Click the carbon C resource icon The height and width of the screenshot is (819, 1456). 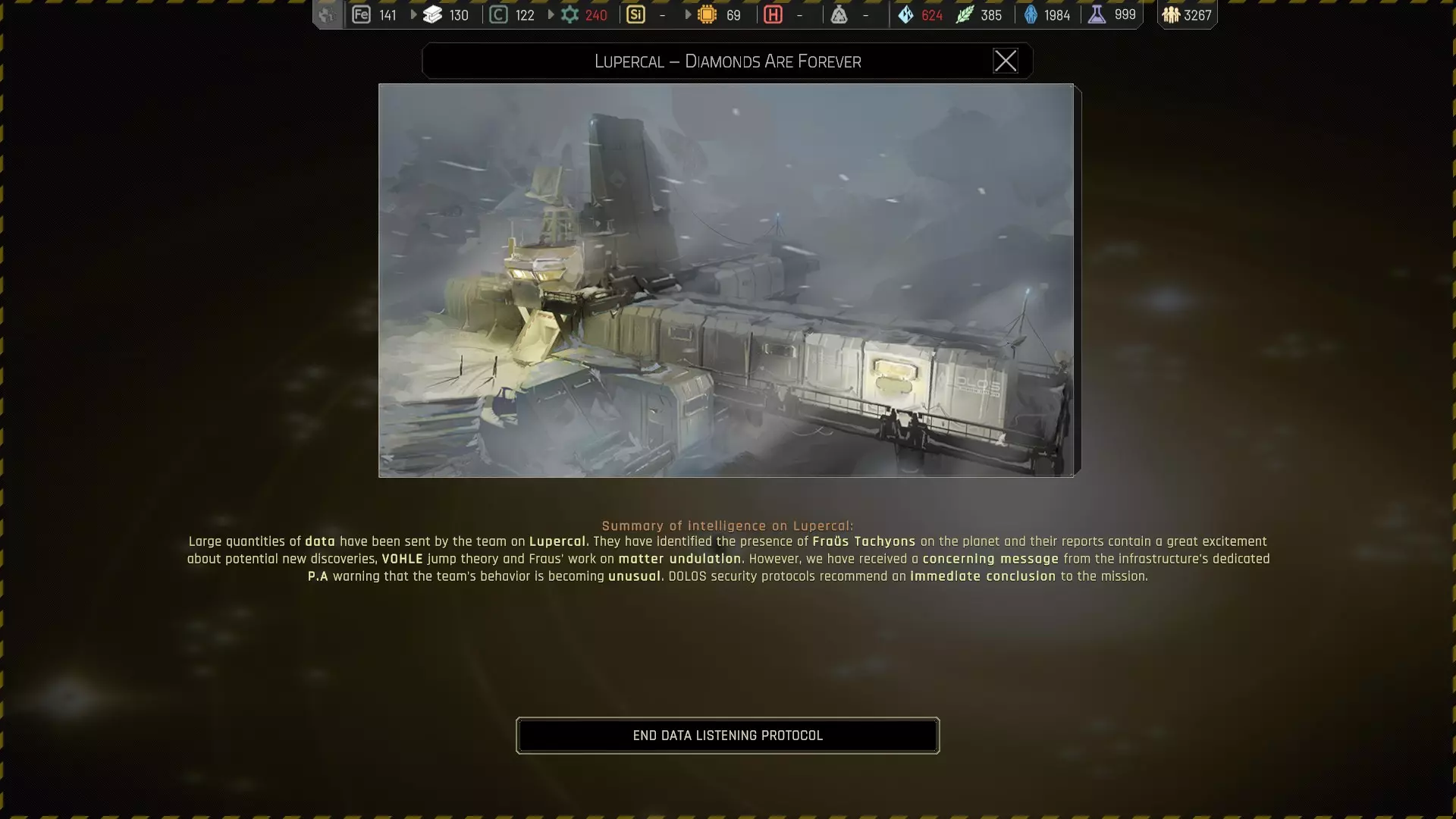498,14
